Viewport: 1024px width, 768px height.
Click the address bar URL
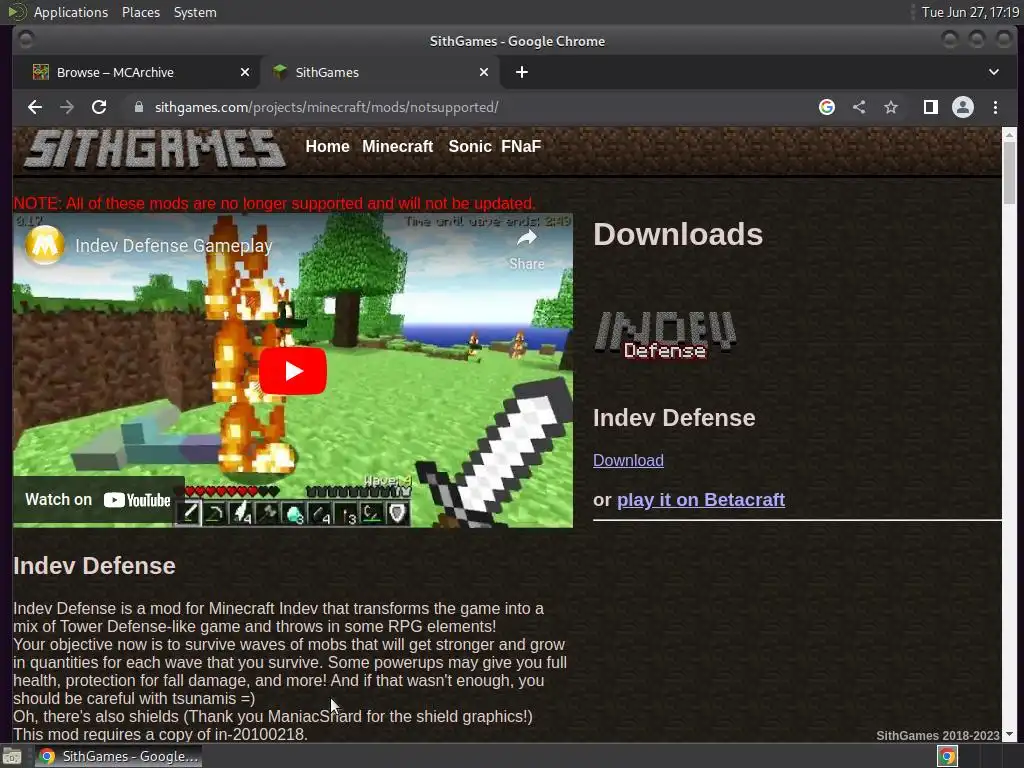327,107
